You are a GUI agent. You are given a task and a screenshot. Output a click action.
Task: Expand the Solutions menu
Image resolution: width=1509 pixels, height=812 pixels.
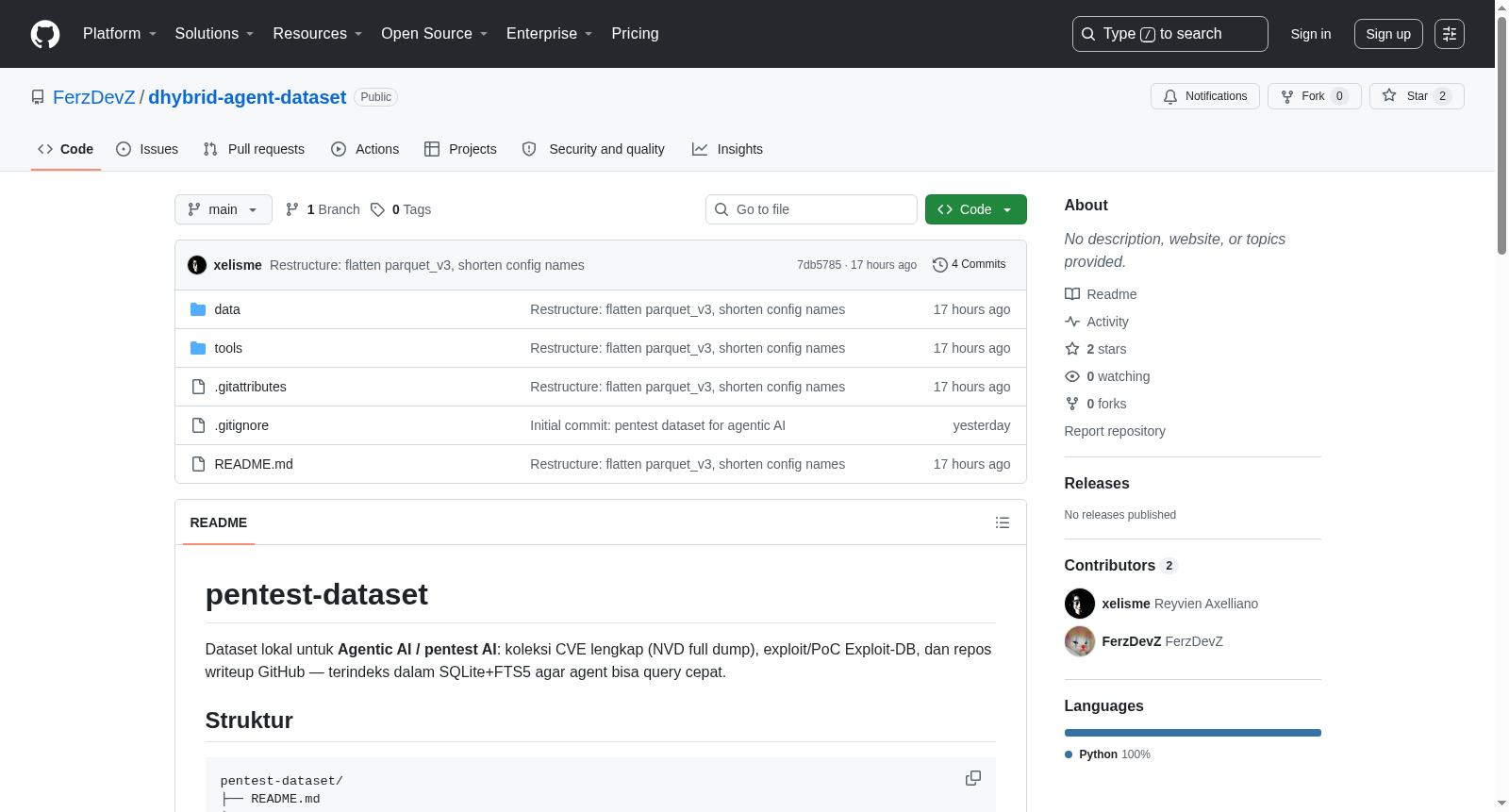[214, 34]
